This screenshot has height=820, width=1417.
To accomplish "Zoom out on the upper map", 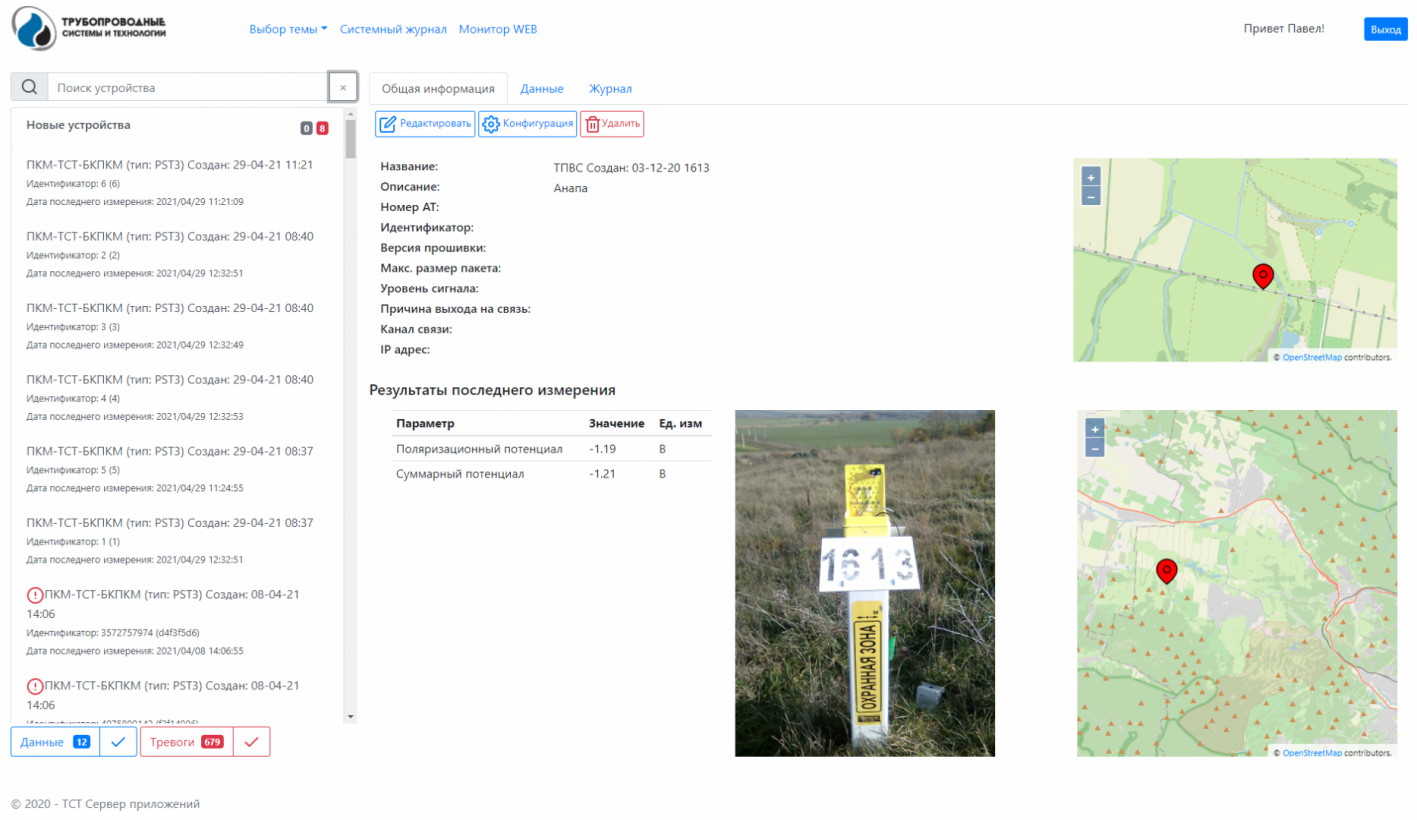I will click(x=1091, y=196).
